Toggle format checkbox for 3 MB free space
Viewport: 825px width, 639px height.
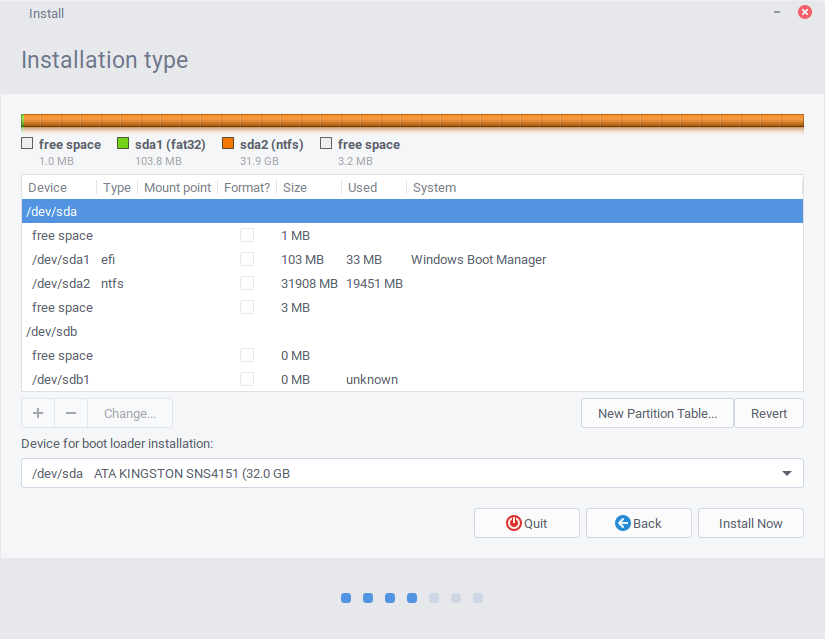click(x=247, y=307)
